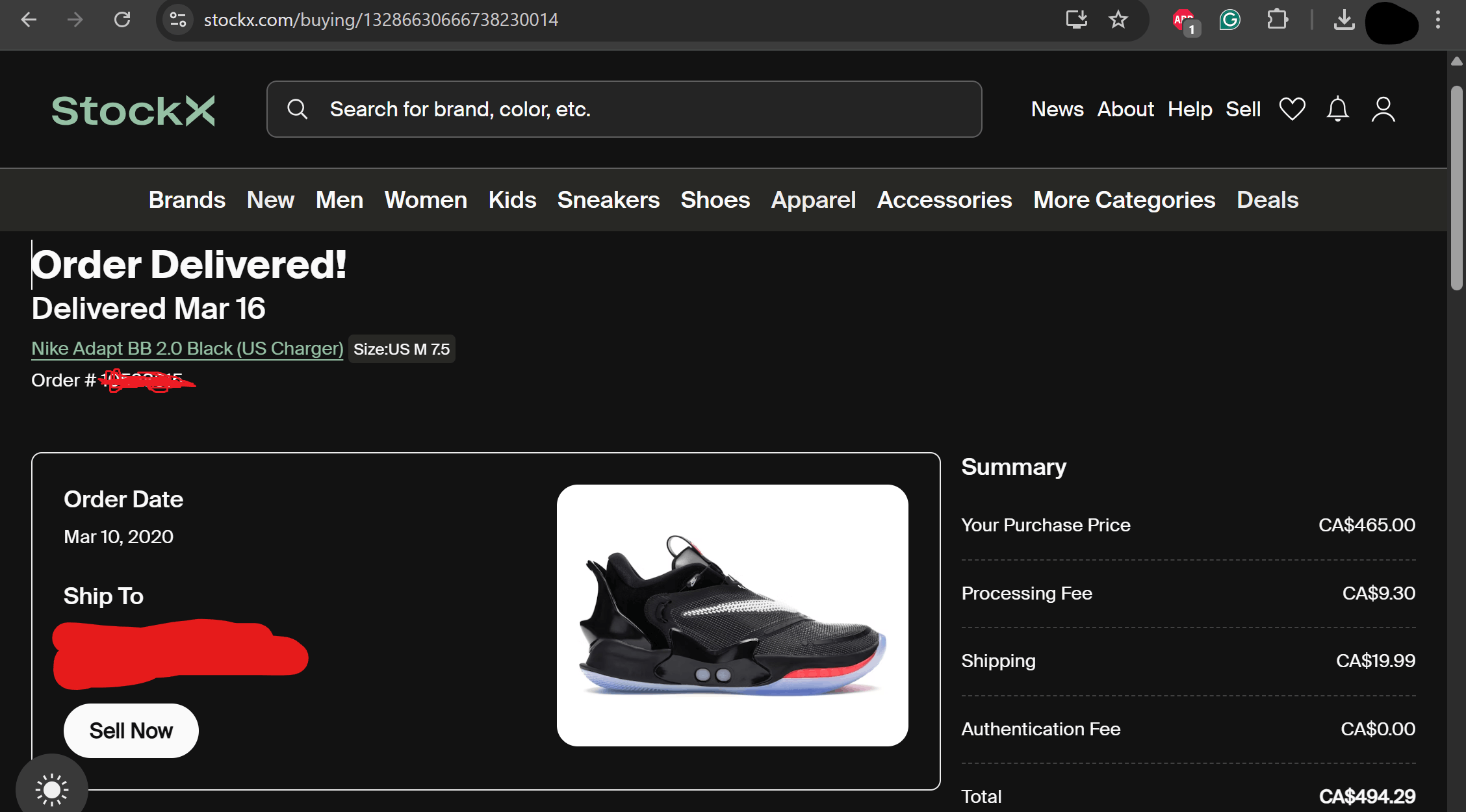Open the Kids category menu
Image resolution: width=1466 pixels, height=812 pixels.
[512, 200]
